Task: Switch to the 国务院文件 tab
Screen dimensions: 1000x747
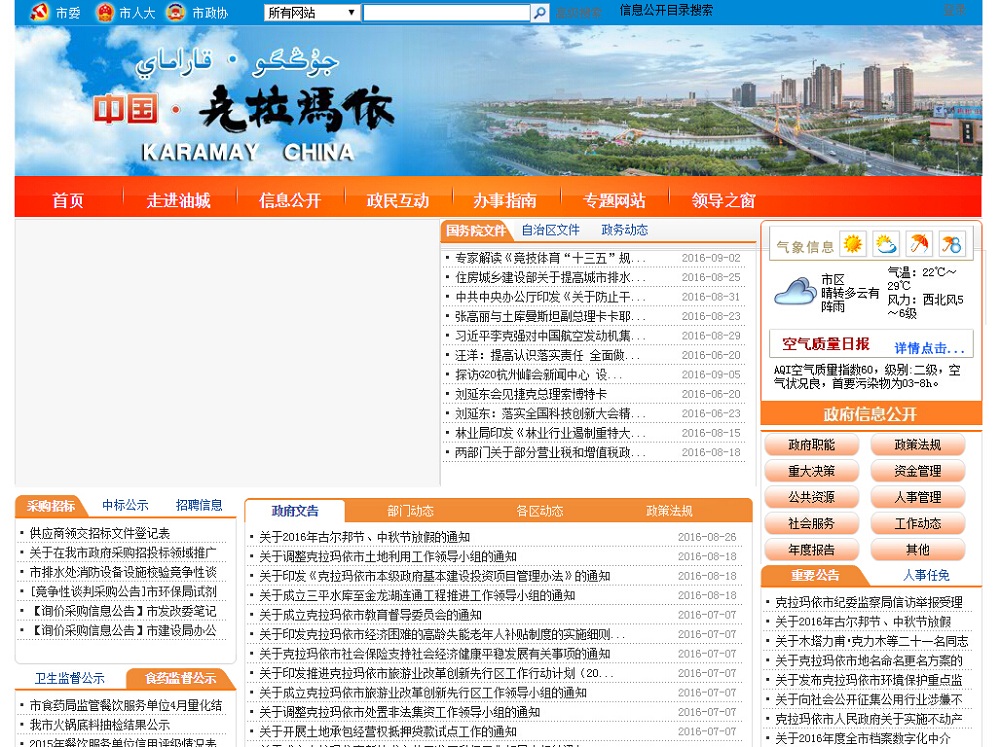Action: tap(474, 230)
